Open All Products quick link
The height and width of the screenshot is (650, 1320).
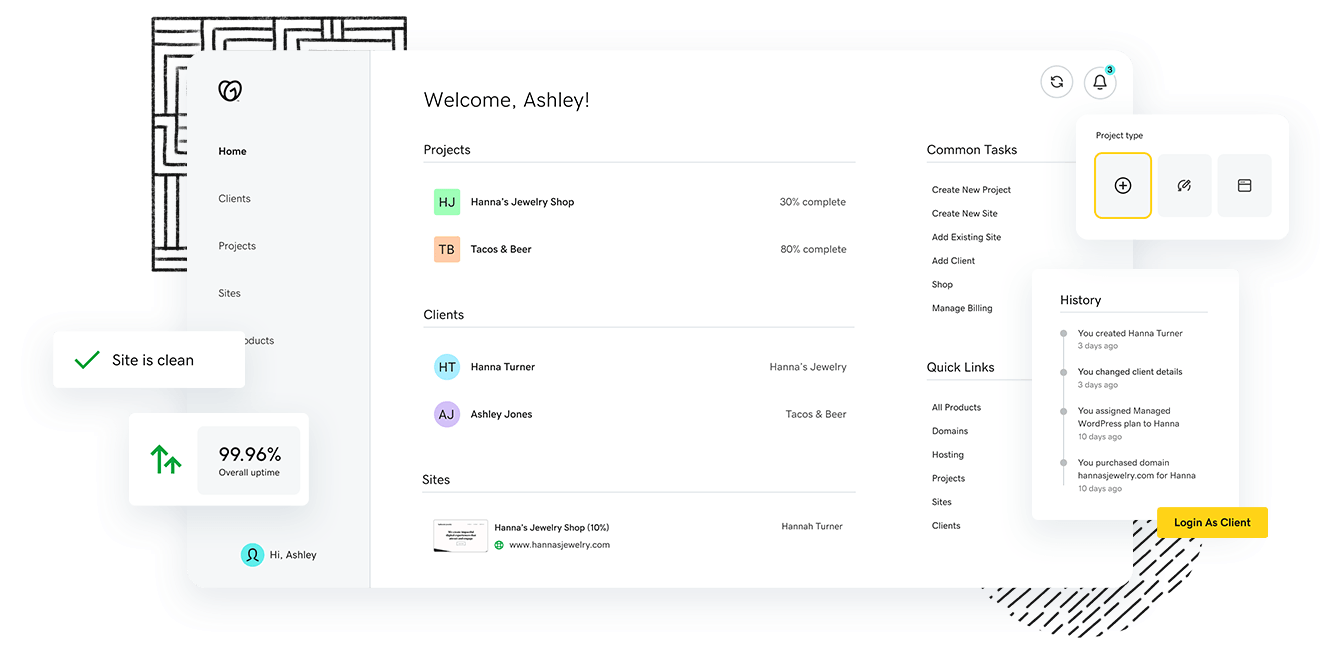click(x=956, y=408)
